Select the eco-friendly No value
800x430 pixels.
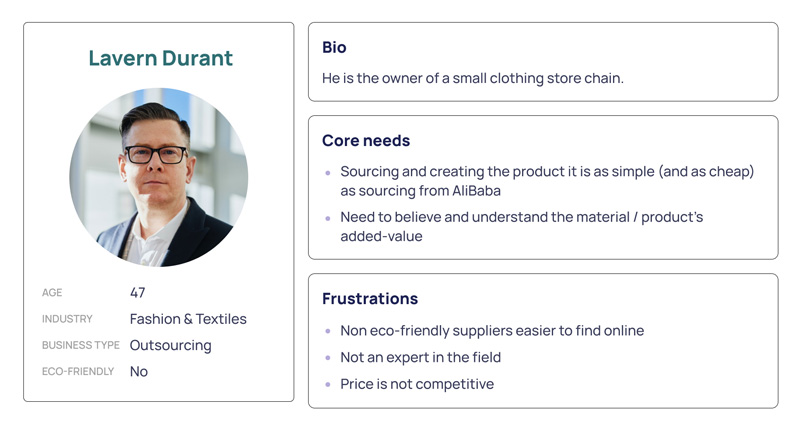click(139, 371)
